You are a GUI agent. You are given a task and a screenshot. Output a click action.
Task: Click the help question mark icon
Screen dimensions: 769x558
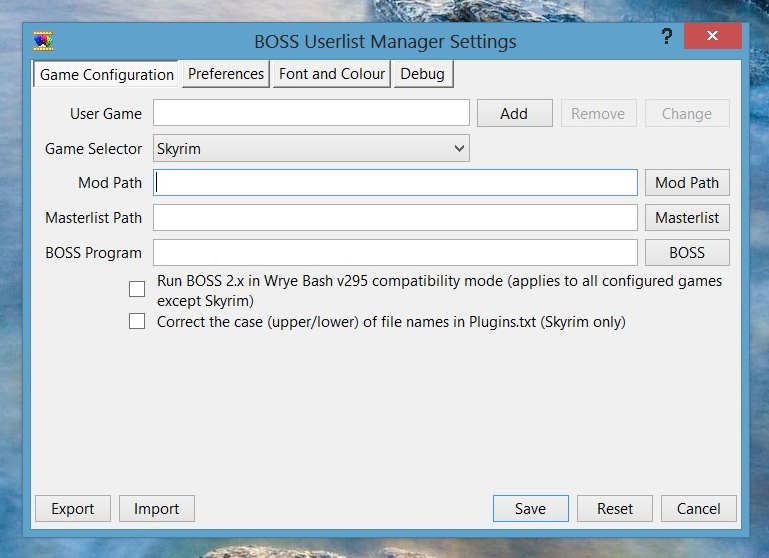667,37
